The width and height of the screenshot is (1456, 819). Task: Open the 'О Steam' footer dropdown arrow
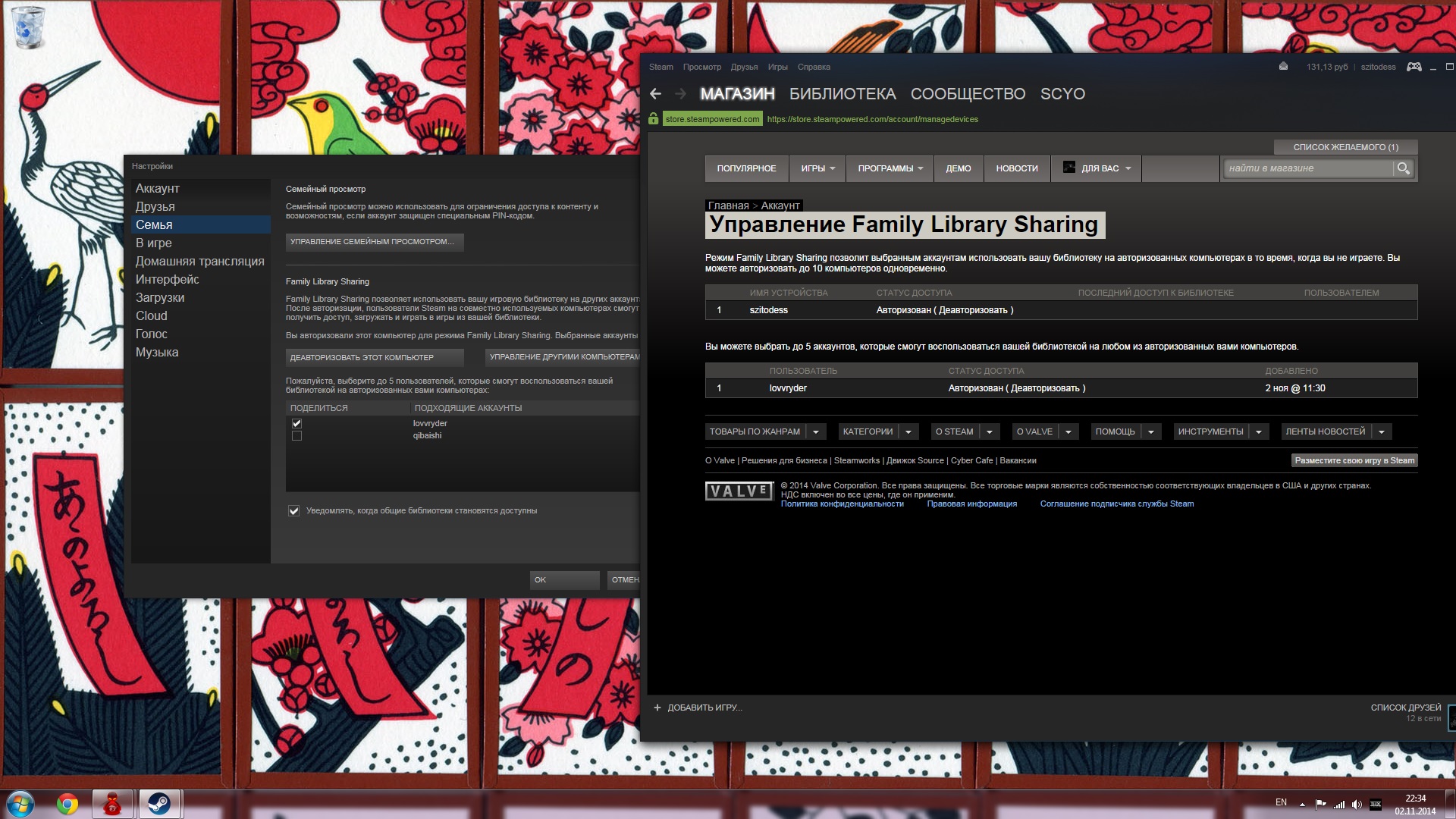(990, 432)
